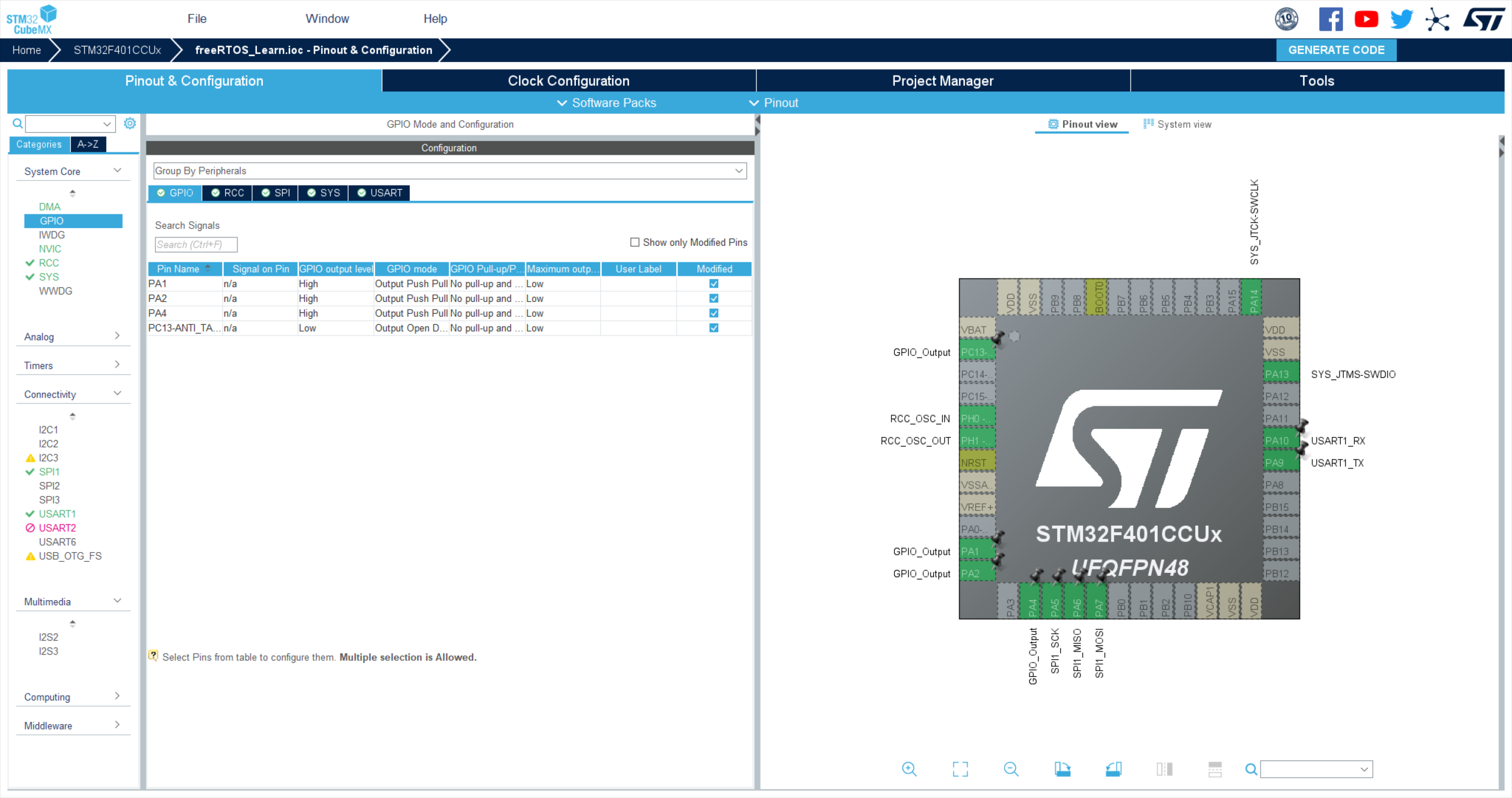Screen dimensions: 1512x798
Task: Toggle Show only Modified Pins checkbox
Action: click(635, 242)
